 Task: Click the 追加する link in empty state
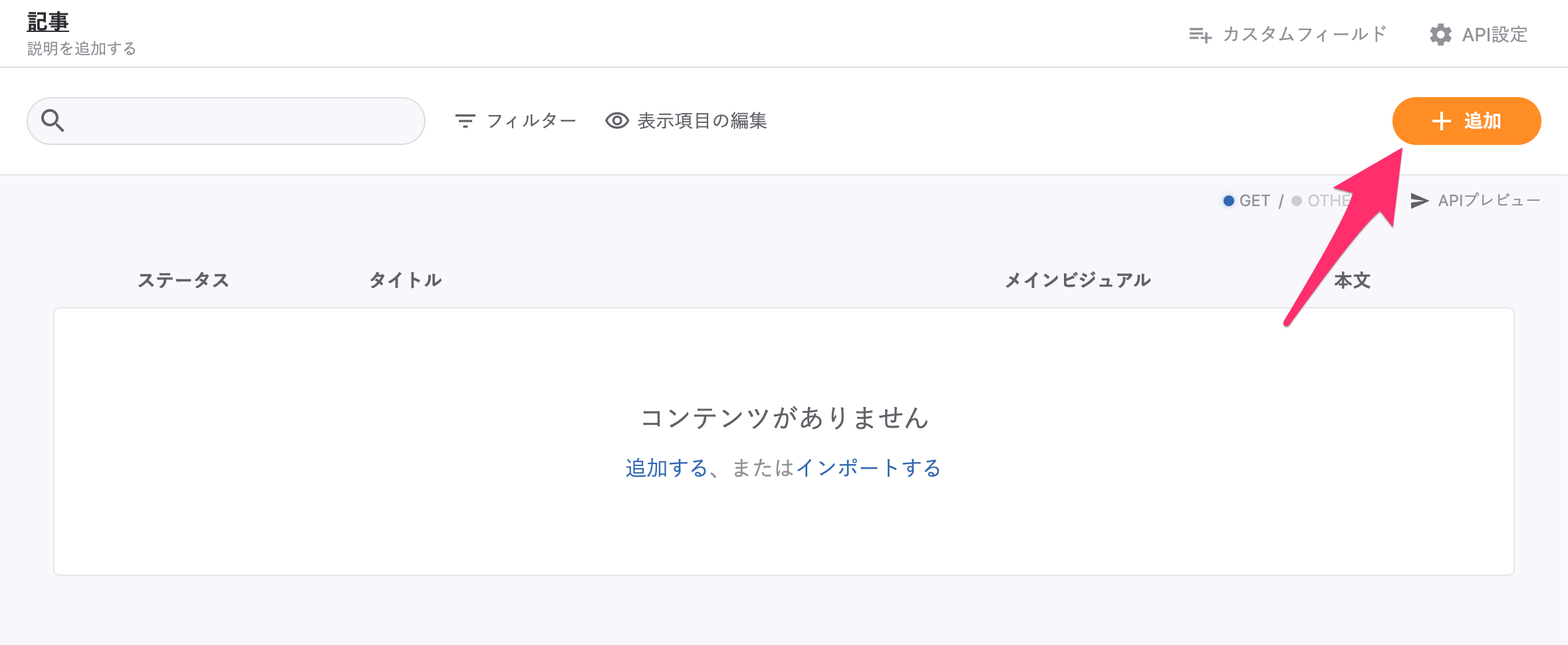pyautogui.click(x=666, y=468)
